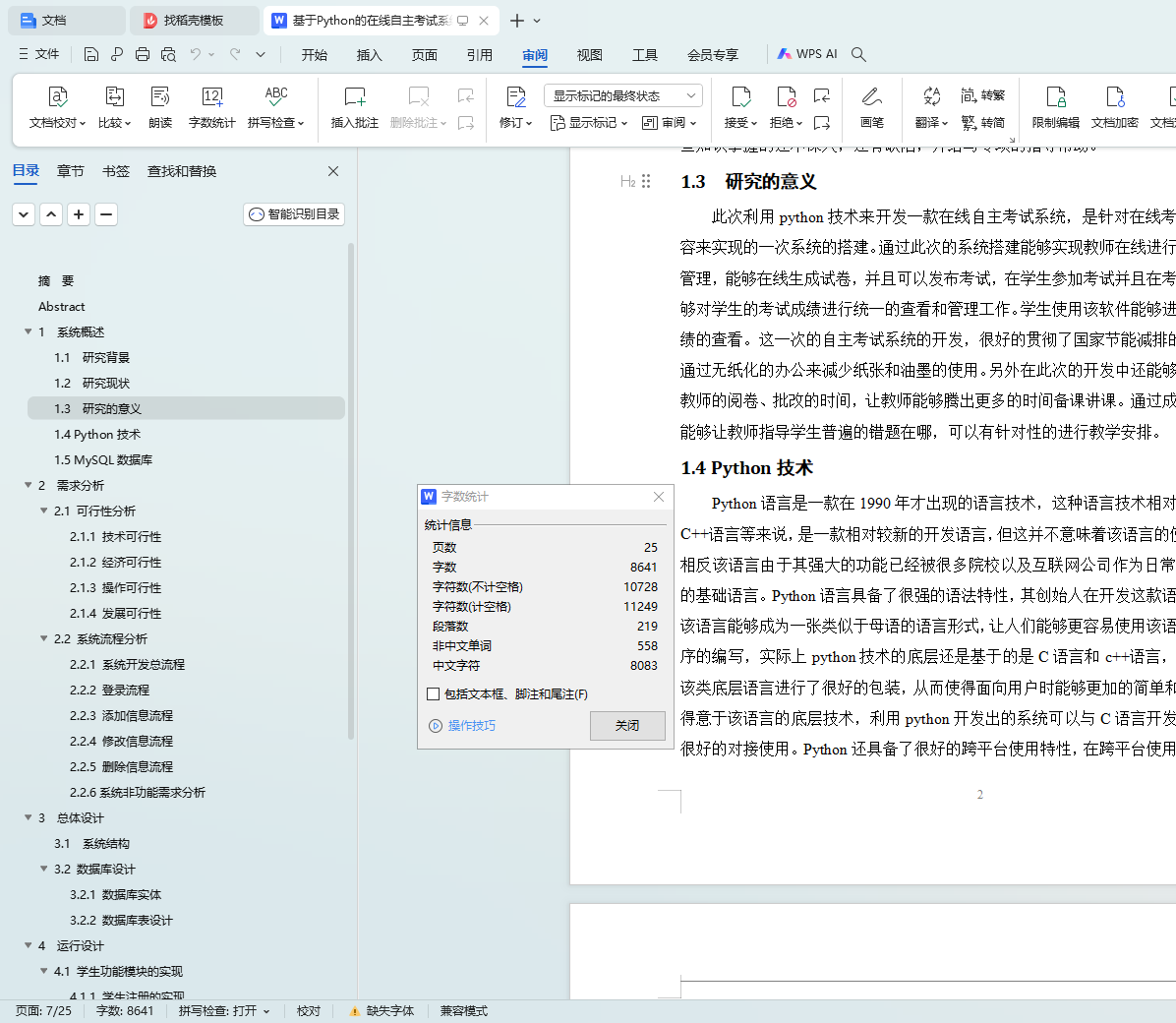Viewport: 1176px width, 1023px height.
Task: Click 校对 in the status bar
Action: click(308, 1011)
